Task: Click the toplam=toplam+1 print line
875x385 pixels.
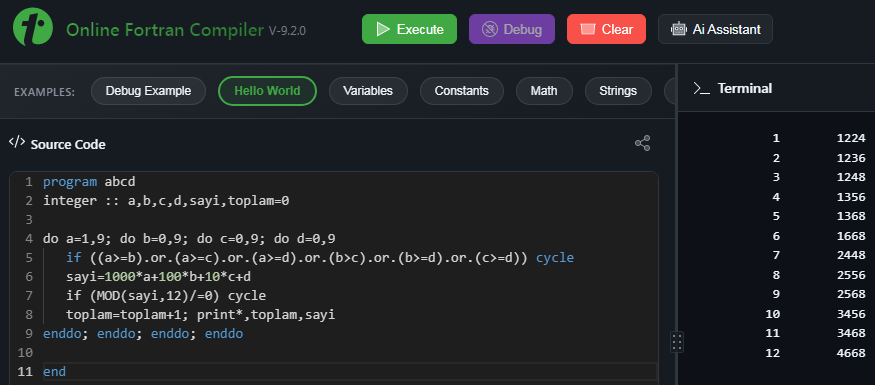Action: (x=200, y=315)
